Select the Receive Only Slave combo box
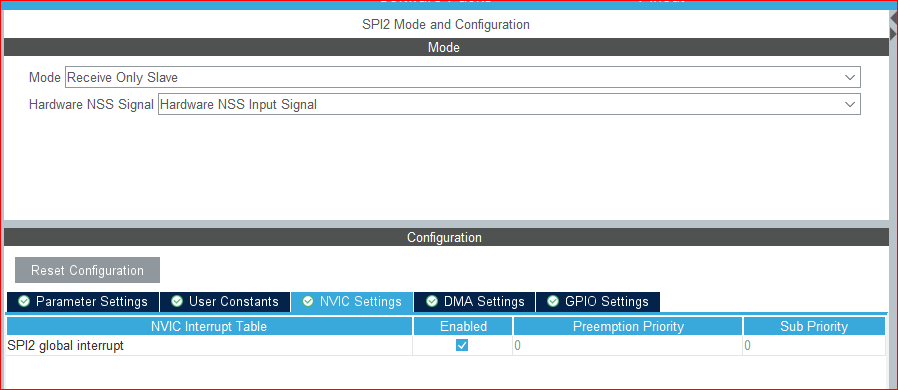898x390 pixels. (463, 77)
